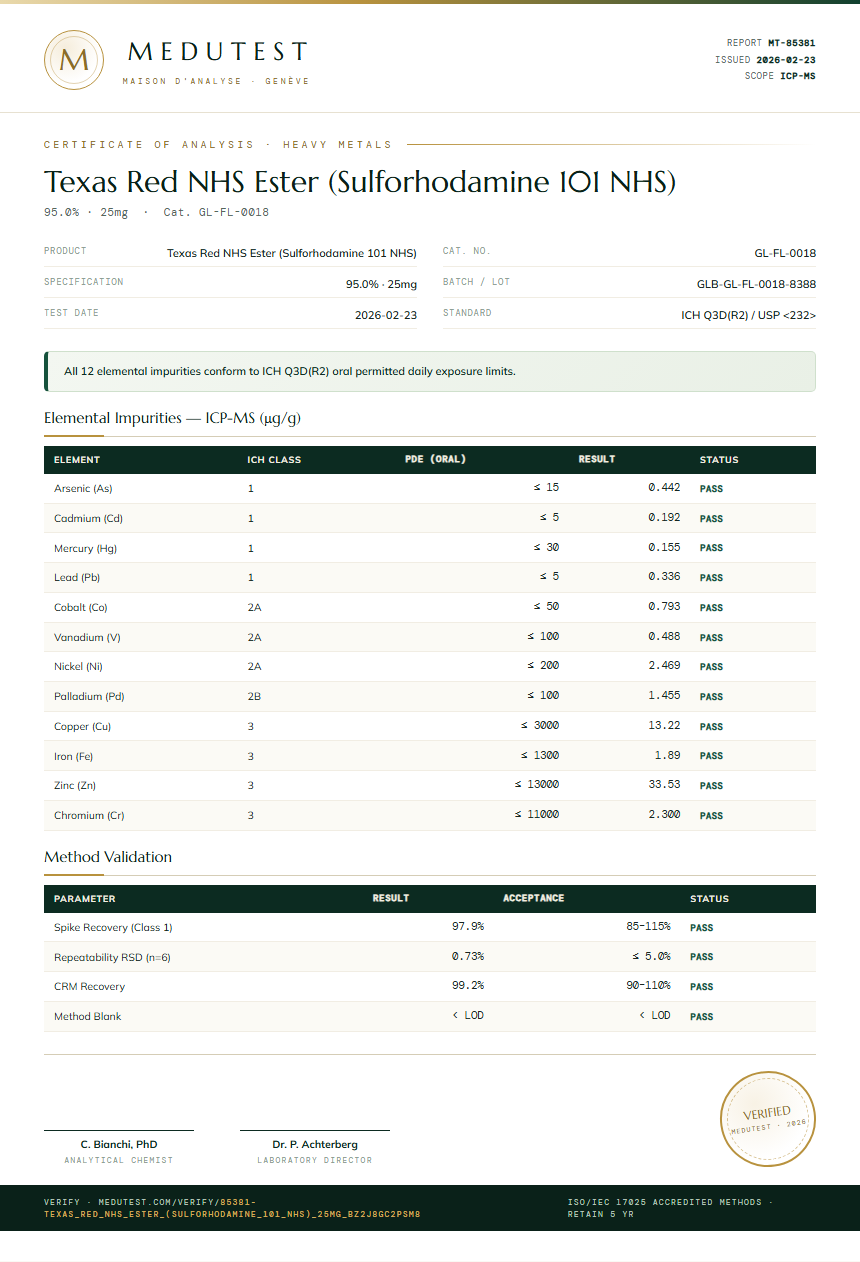Select the Arsenic (As) row label
The image size is (860, 1262).
83,489
